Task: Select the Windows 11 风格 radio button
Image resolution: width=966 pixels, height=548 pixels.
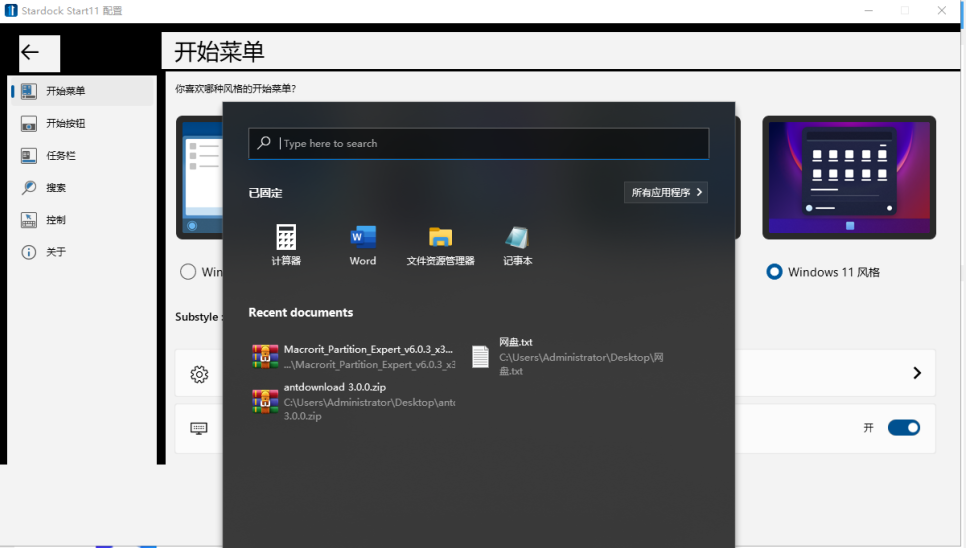Action: tap(774, 272)
